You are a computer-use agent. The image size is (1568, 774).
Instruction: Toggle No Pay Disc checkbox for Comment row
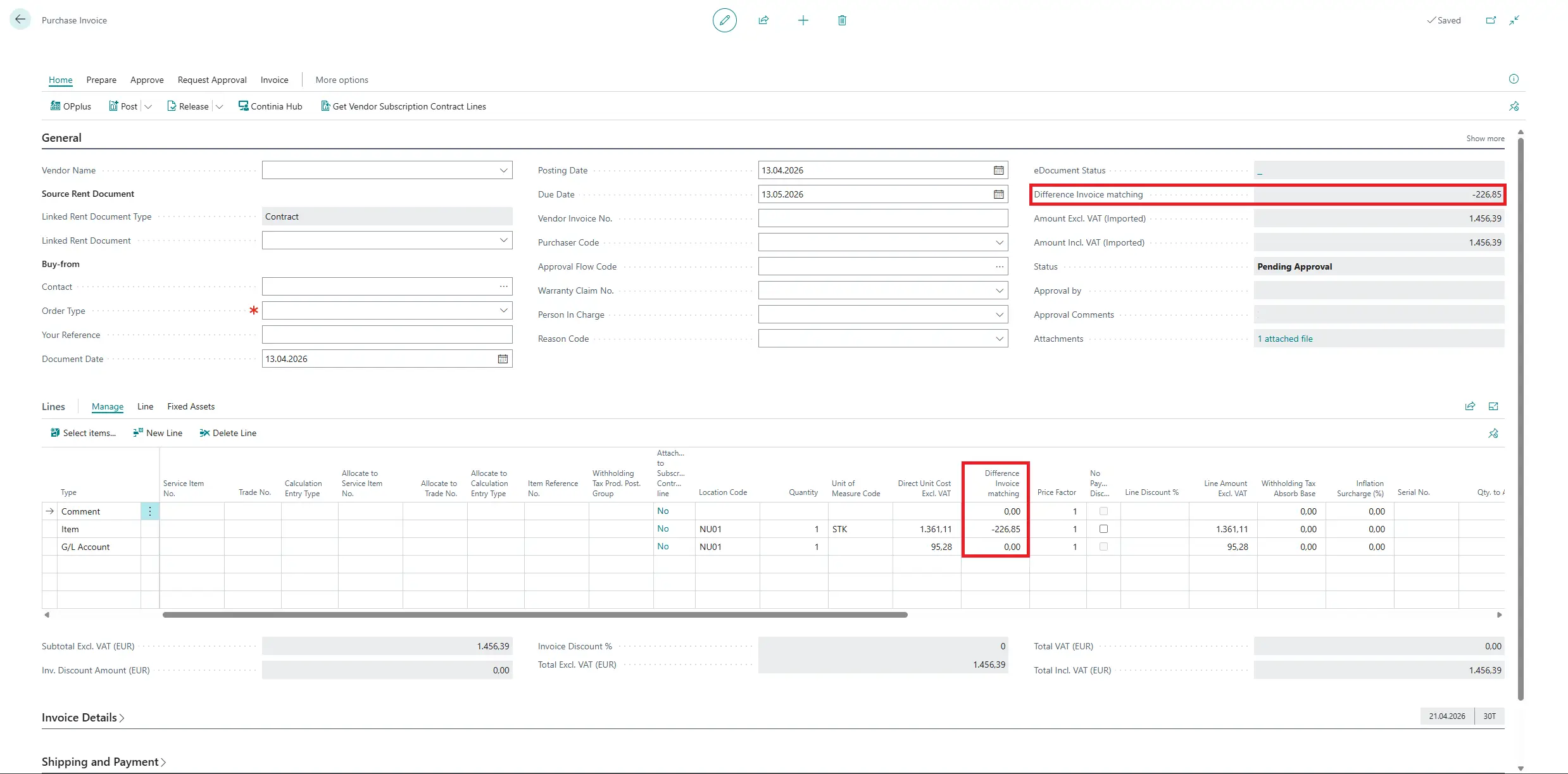click(x=1103, y=511)
